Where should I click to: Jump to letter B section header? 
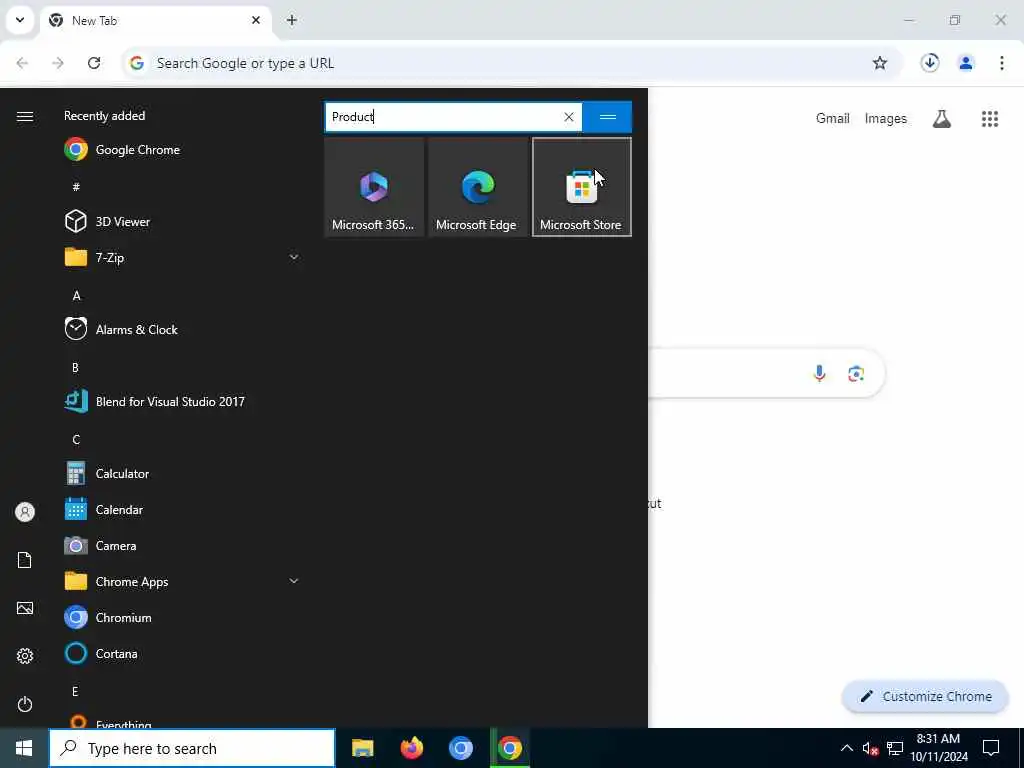pos(75,368)
